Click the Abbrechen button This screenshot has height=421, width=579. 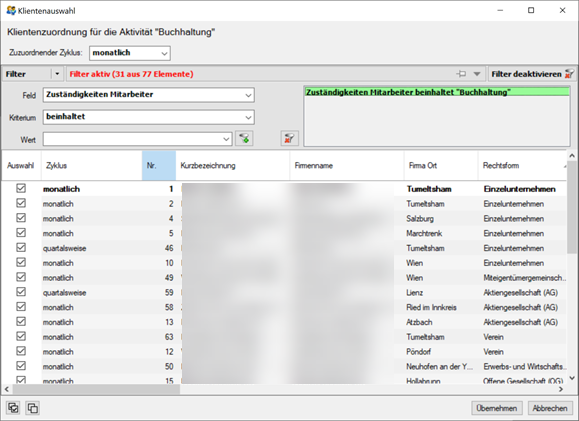[550, 408]
